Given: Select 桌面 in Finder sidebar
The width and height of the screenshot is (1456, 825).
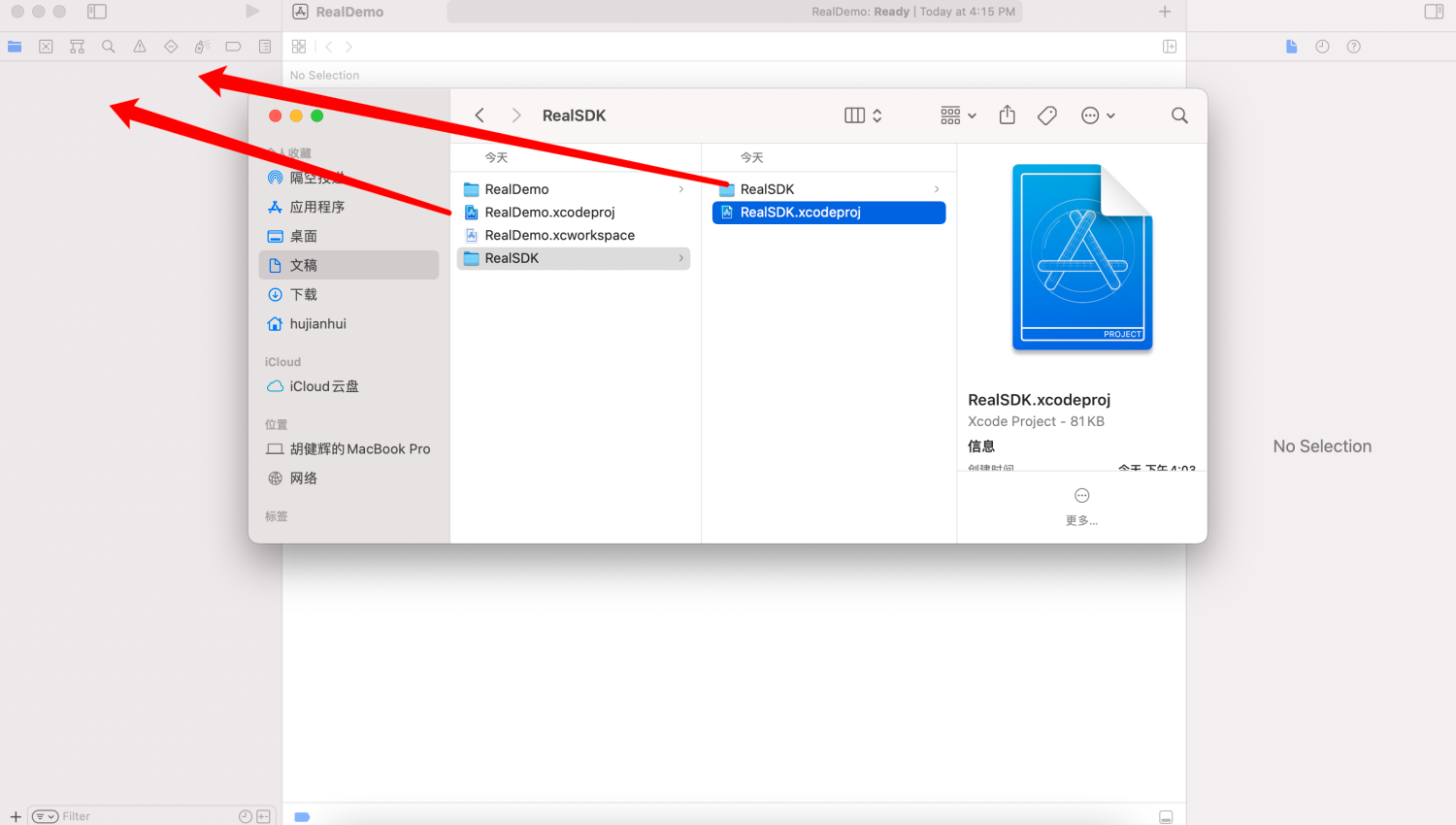Looking at the screenshot, I should pyautogui.click(x=348, y=236).
